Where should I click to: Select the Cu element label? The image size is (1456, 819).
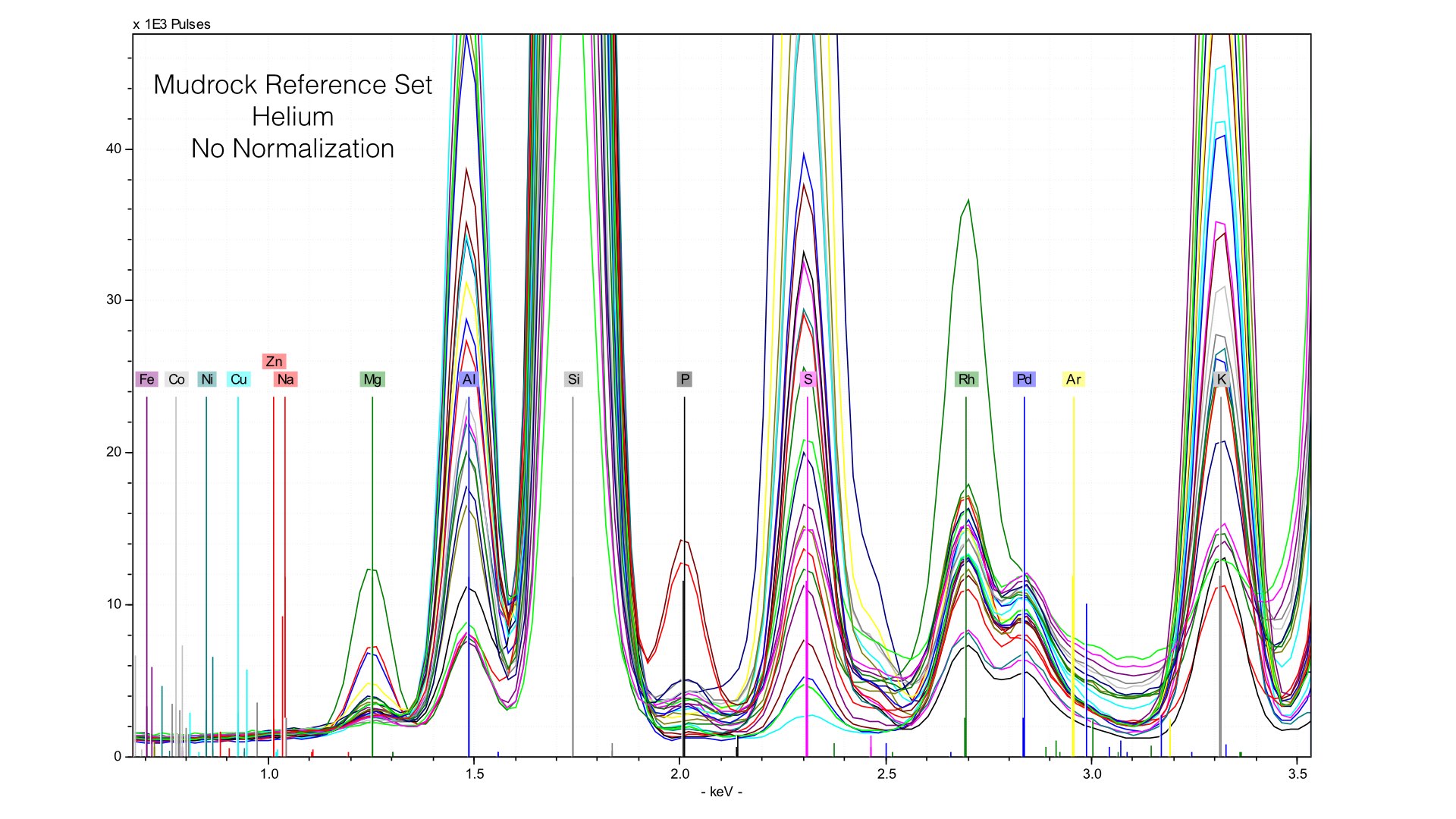coord(238,379)
